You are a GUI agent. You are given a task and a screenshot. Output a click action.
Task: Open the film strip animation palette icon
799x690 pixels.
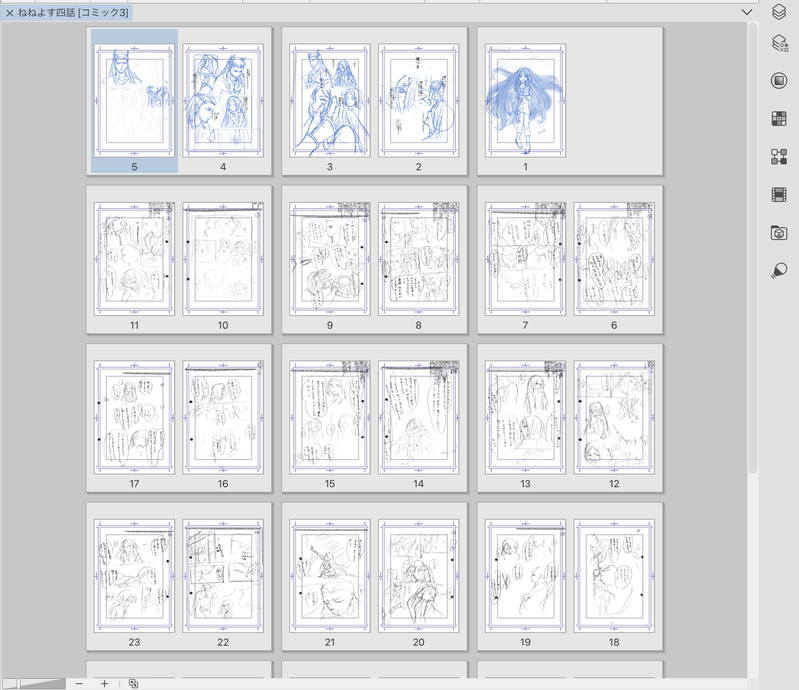(779, 194)
